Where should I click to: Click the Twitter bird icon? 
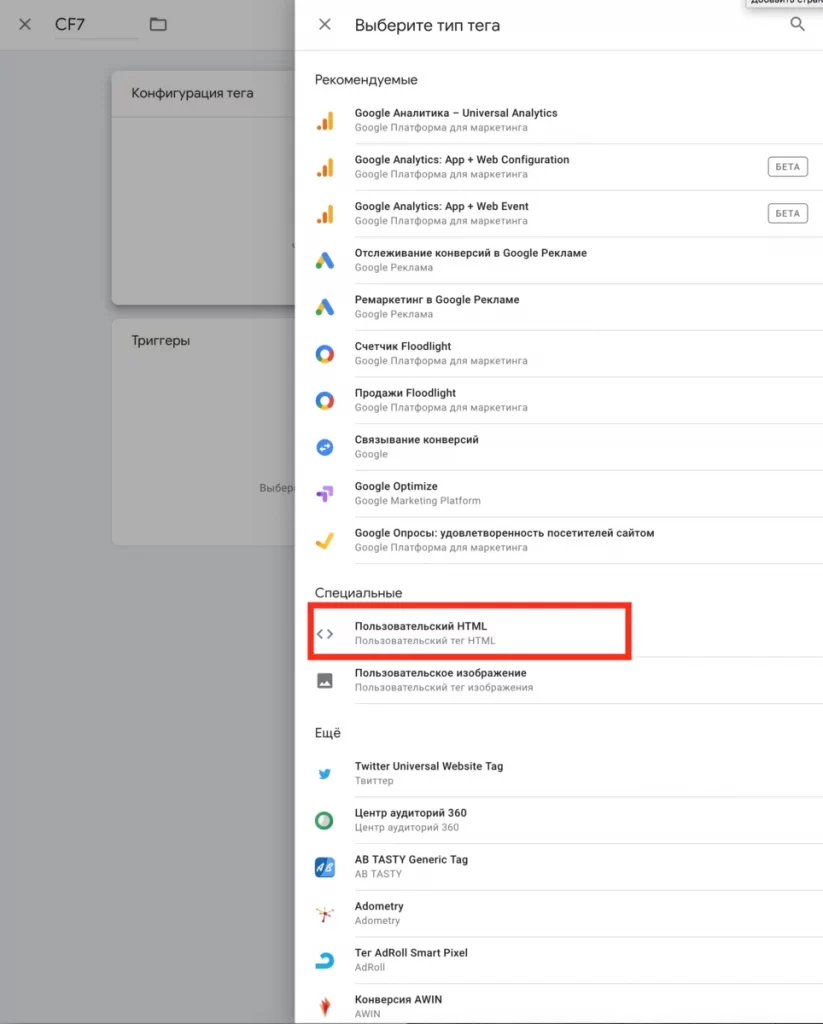click(325, 774)
